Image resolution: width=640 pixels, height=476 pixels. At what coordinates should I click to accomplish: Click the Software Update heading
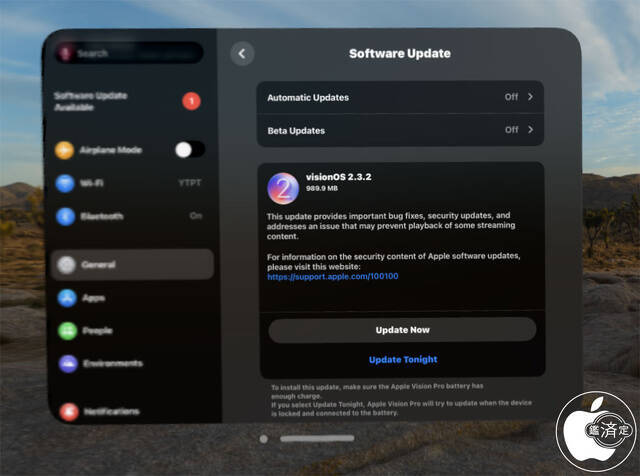pos(400,53)
